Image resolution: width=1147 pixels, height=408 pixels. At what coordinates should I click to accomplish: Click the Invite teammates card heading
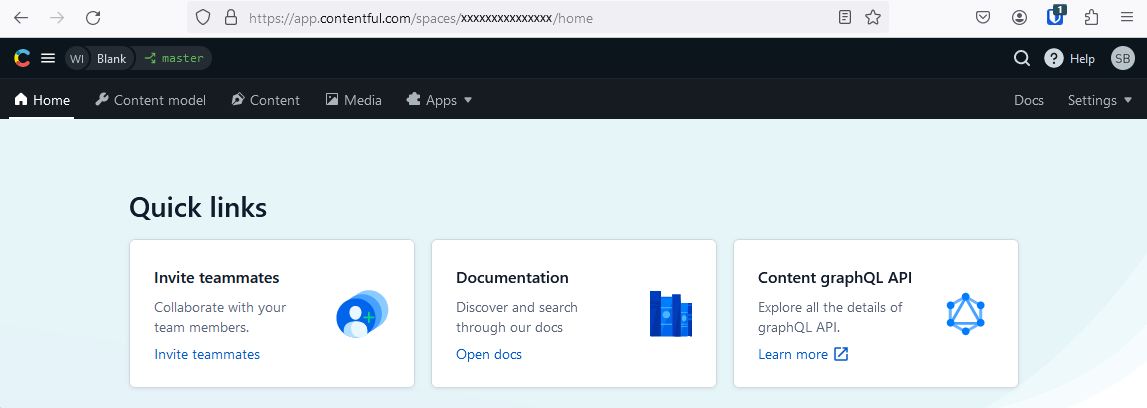pos(217,278)
